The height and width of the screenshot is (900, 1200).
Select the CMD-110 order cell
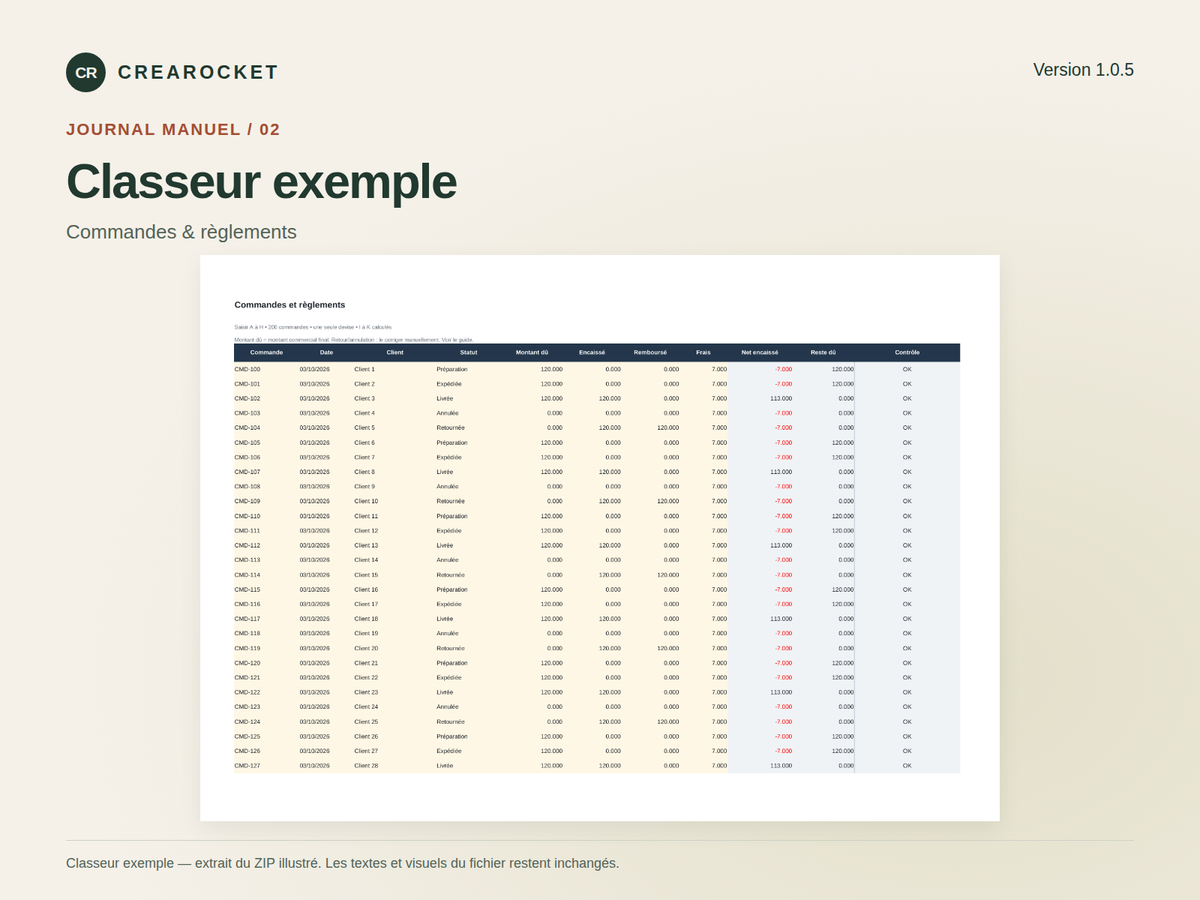point(247,516)
